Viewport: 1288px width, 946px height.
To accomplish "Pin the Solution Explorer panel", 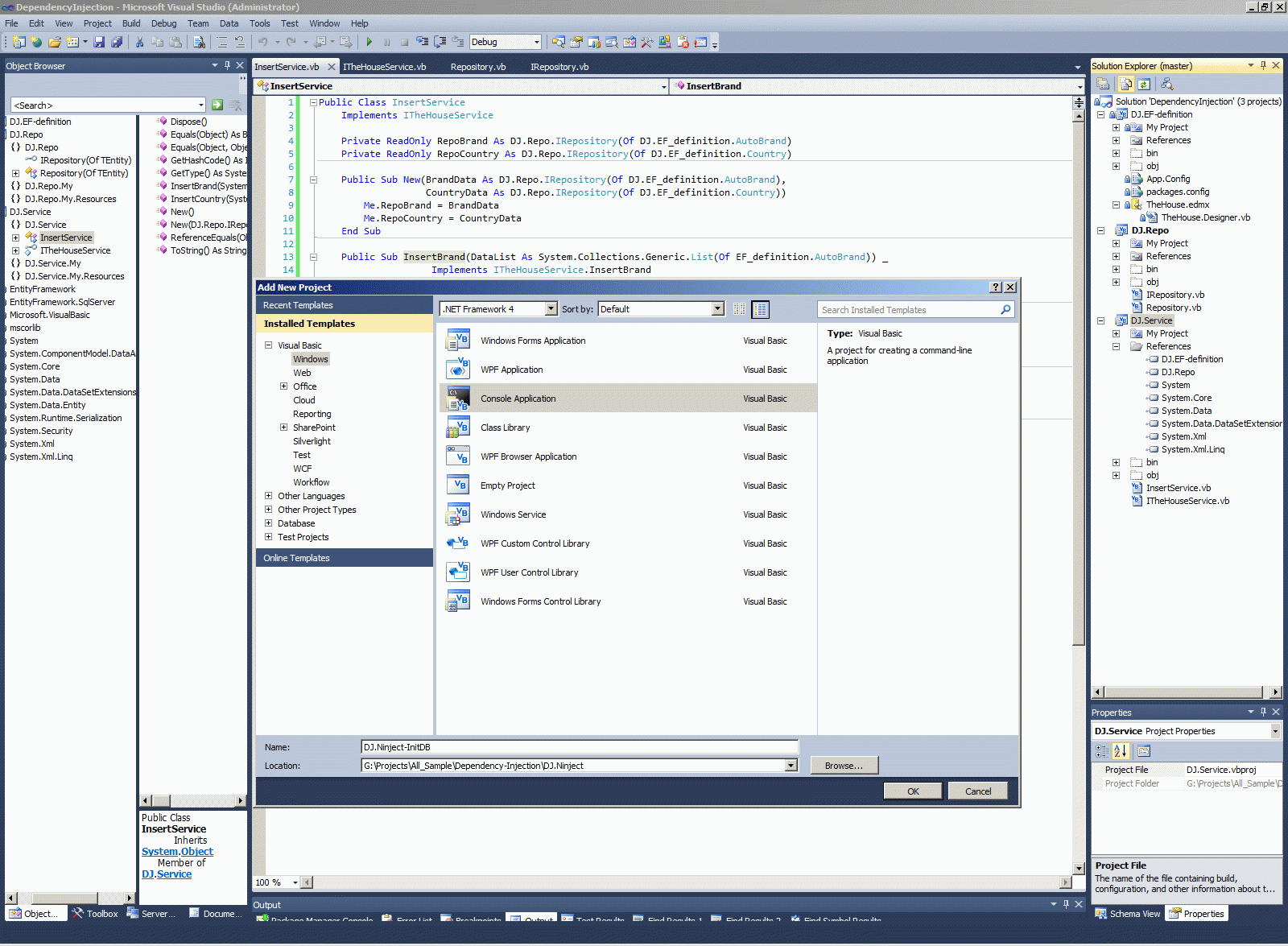I will pos(1263,66).
